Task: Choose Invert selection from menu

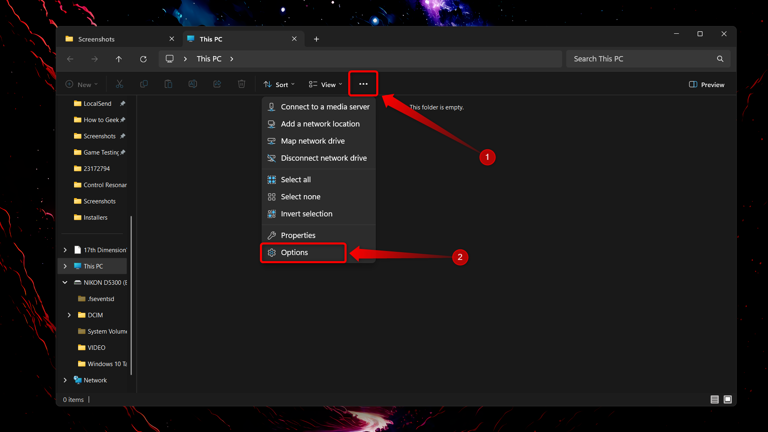Action: tap(319, 214)
